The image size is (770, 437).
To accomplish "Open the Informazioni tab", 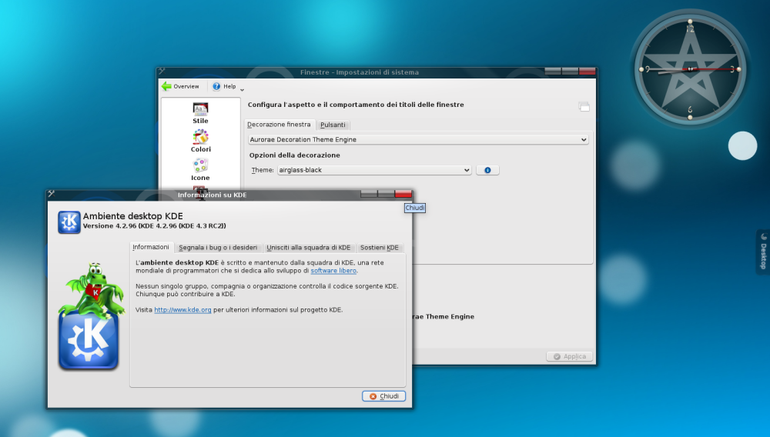I will (151, 247).
